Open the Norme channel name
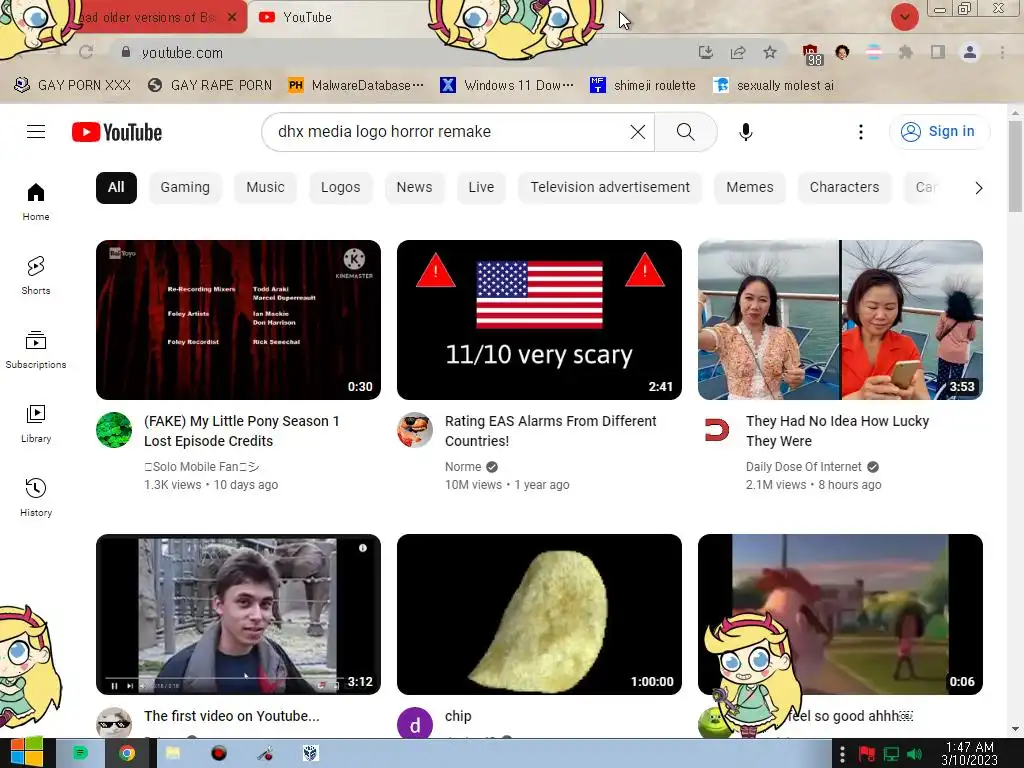1024x768 pixels. [x=463, y=467]
